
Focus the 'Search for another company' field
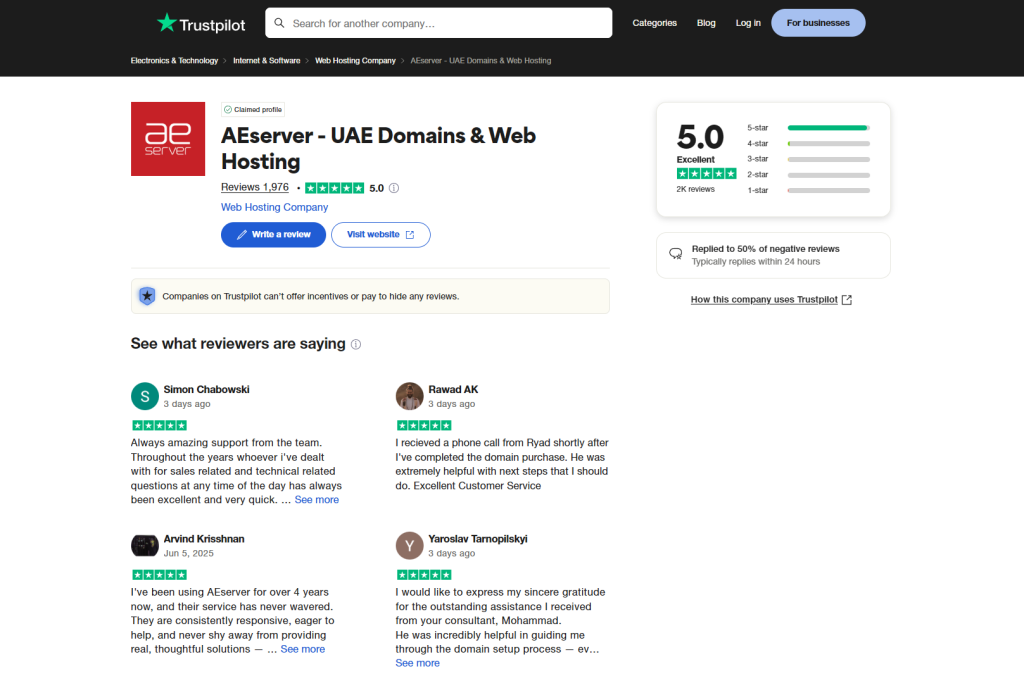(x=439, y=23)
